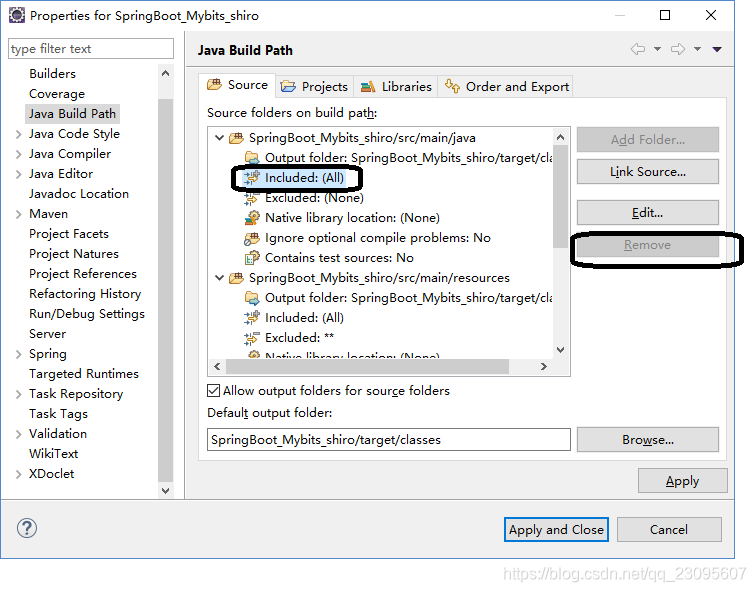
Task: Select the Included: (All) row under src/main/java
Action: pyautogui.click(x=294, y=178)
